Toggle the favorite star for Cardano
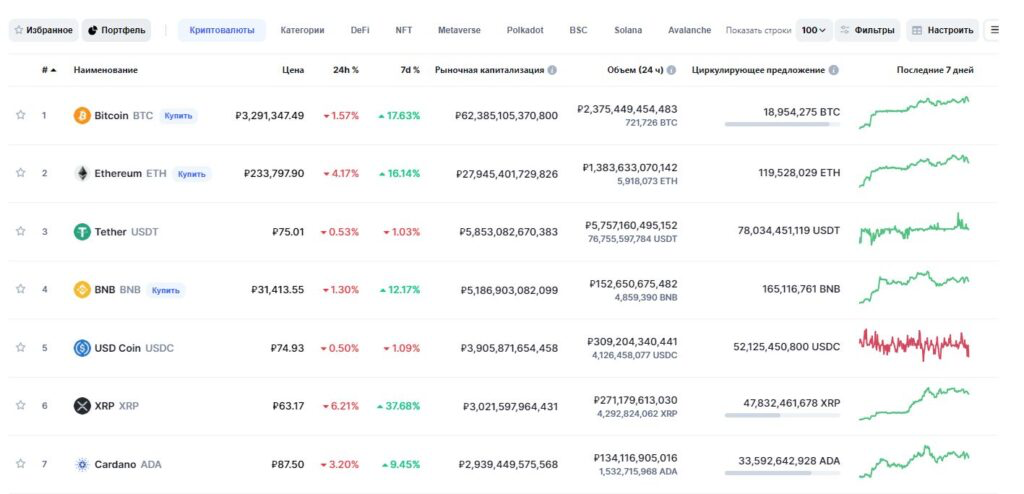Image resolution: width=1024 pixels, height=494 pixels. coord(20,464)
